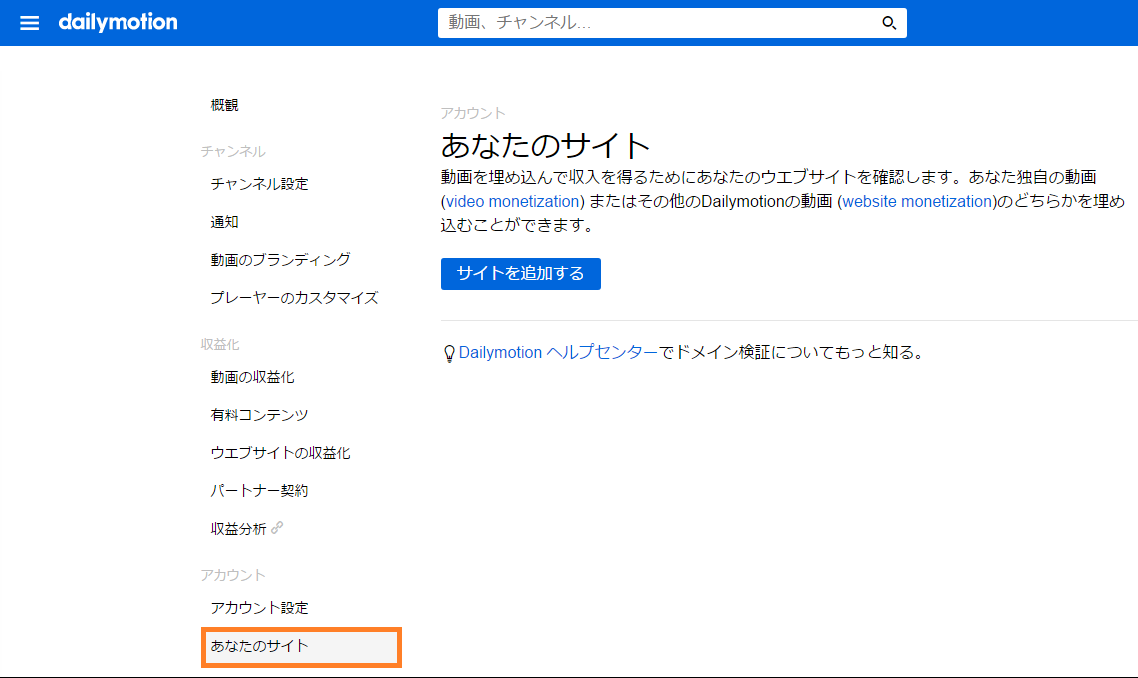Click the アカウント breadcrumb above the title
Screen dimensions: 1138x678
click(x=473, y=113)
